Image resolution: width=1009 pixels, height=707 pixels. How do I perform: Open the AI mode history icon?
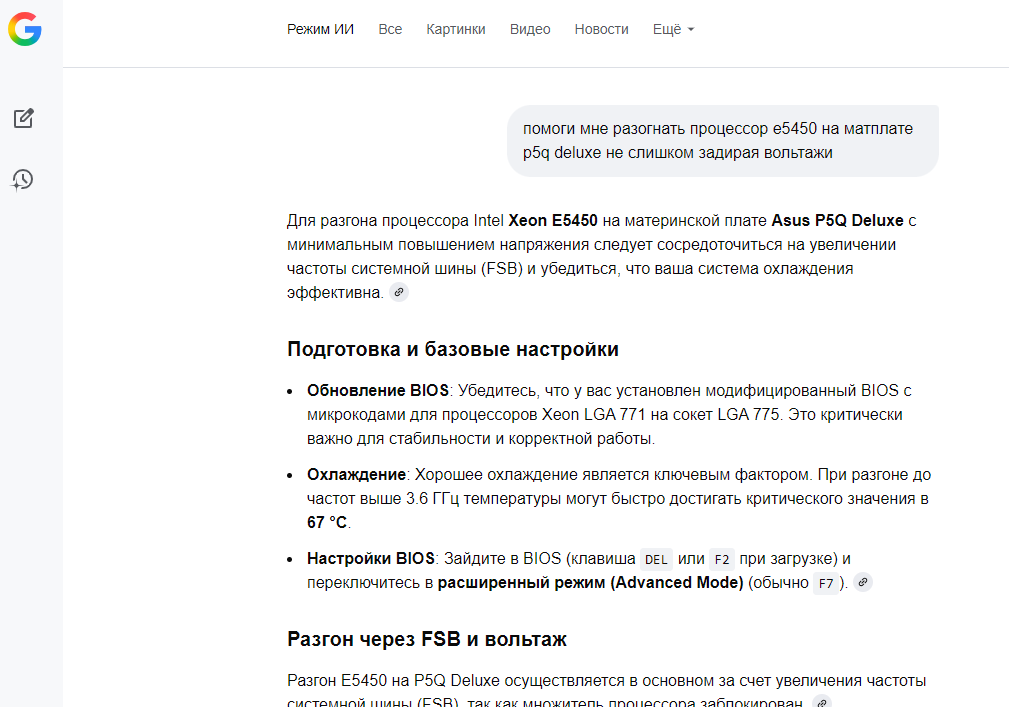23,179
